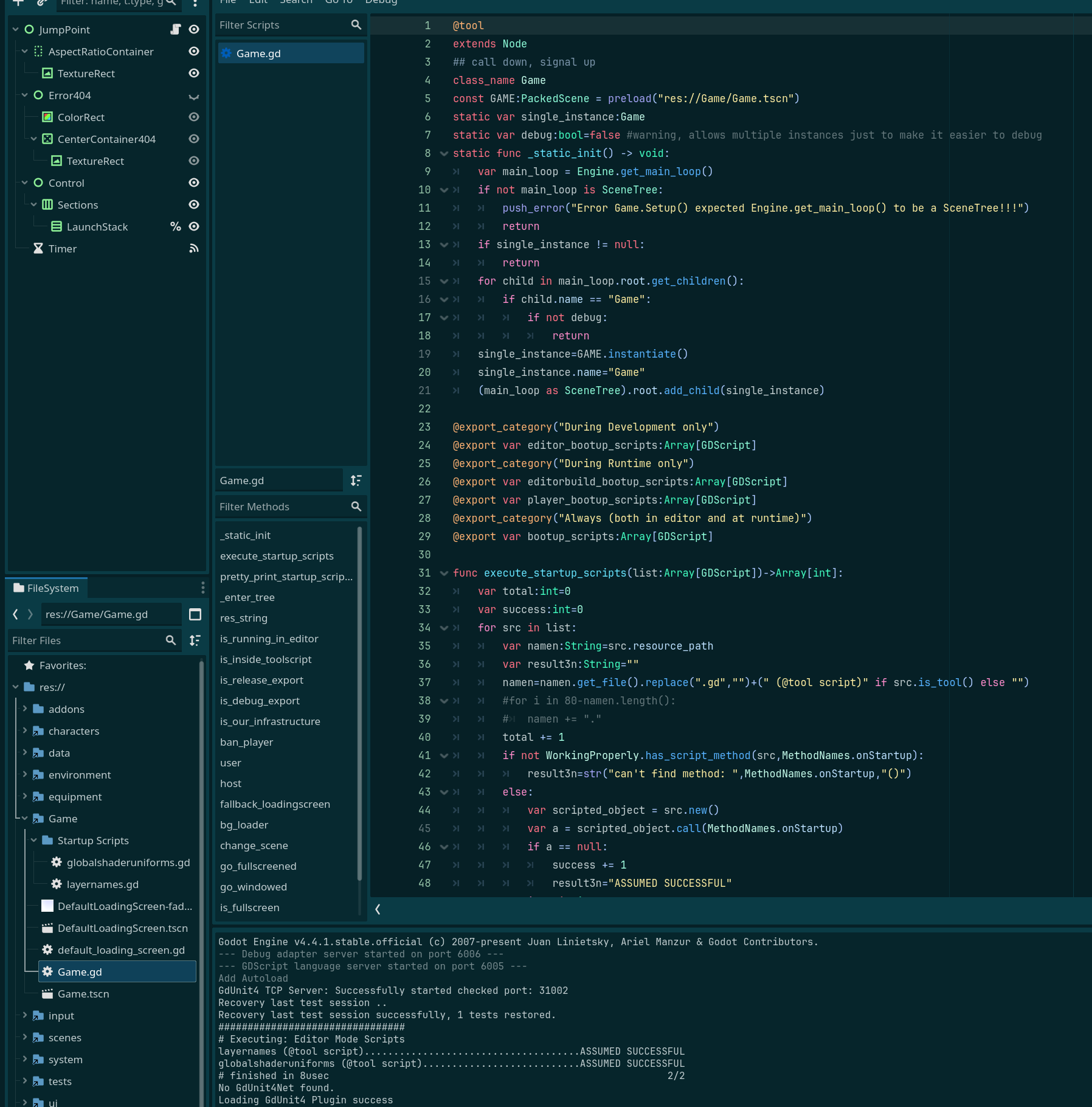Click the unique name percent icon on LaunchStack

coord(176,226)
